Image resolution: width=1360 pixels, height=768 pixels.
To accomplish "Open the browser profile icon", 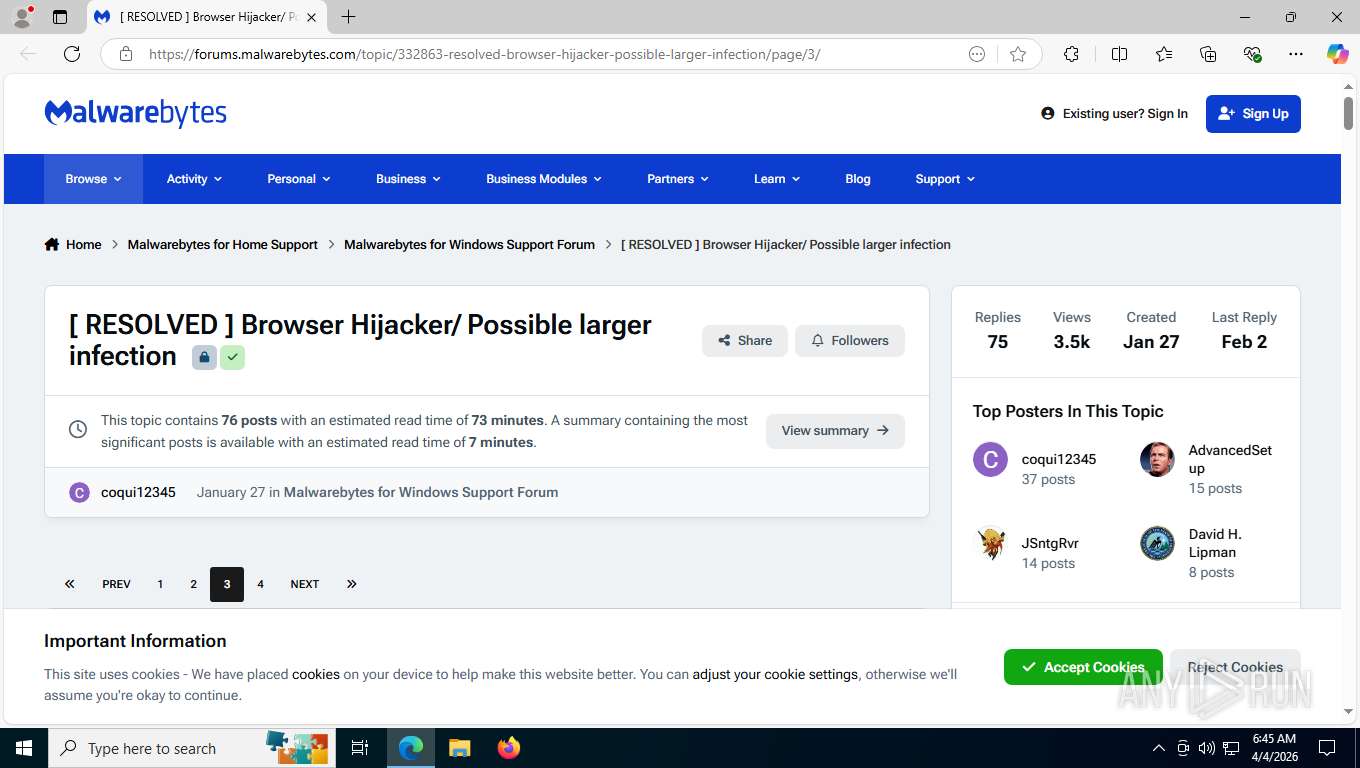I will click(x=21, y=17).
